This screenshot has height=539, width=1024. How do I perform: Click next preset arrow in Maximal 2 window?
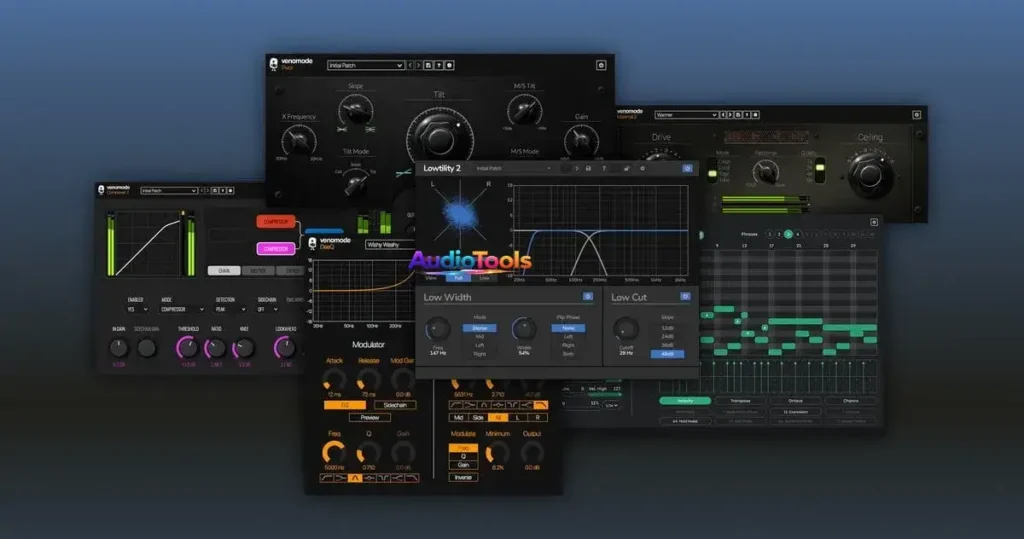click(x=729, y=115)
